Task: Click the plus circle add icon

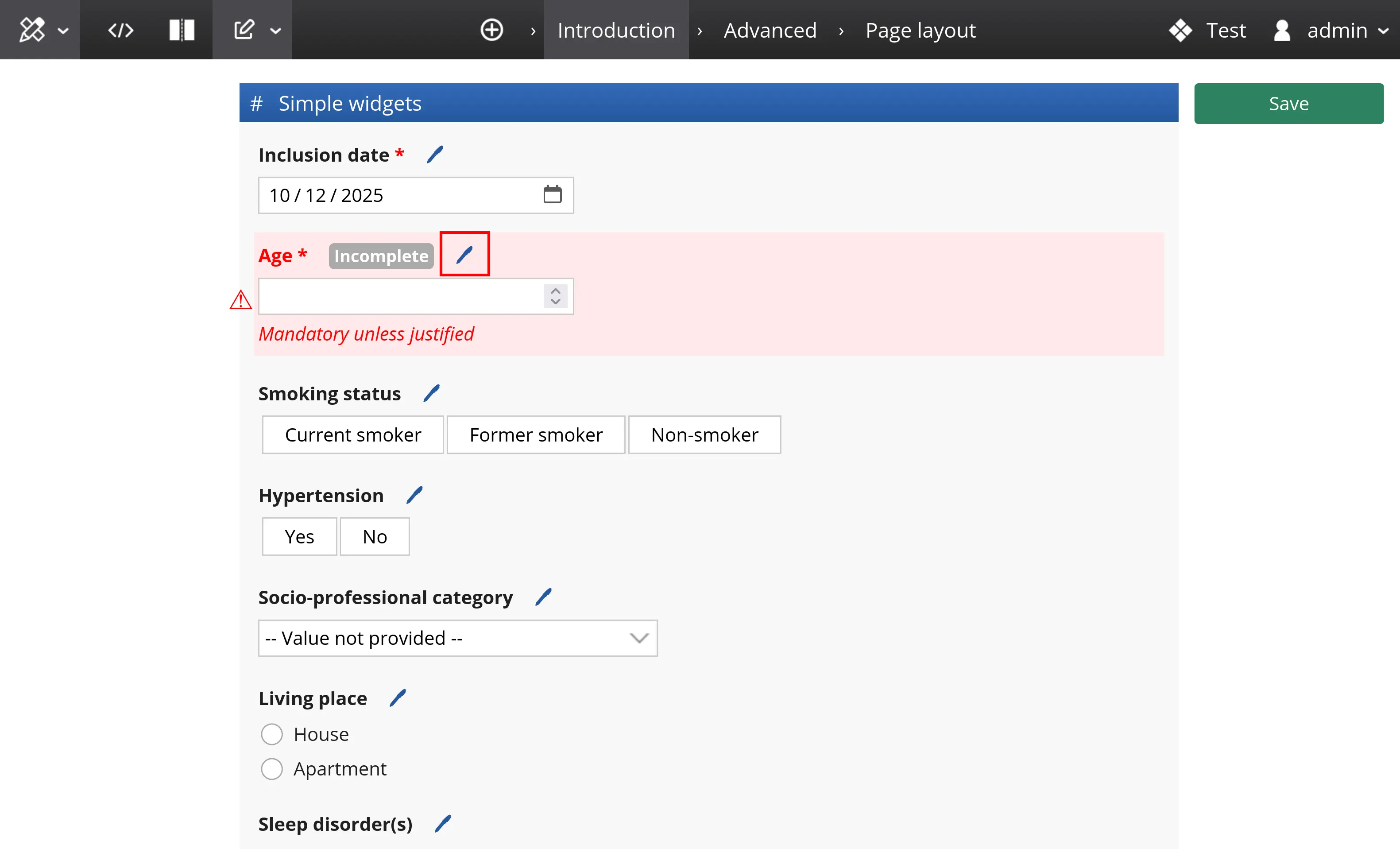Action: click(491, 30)
